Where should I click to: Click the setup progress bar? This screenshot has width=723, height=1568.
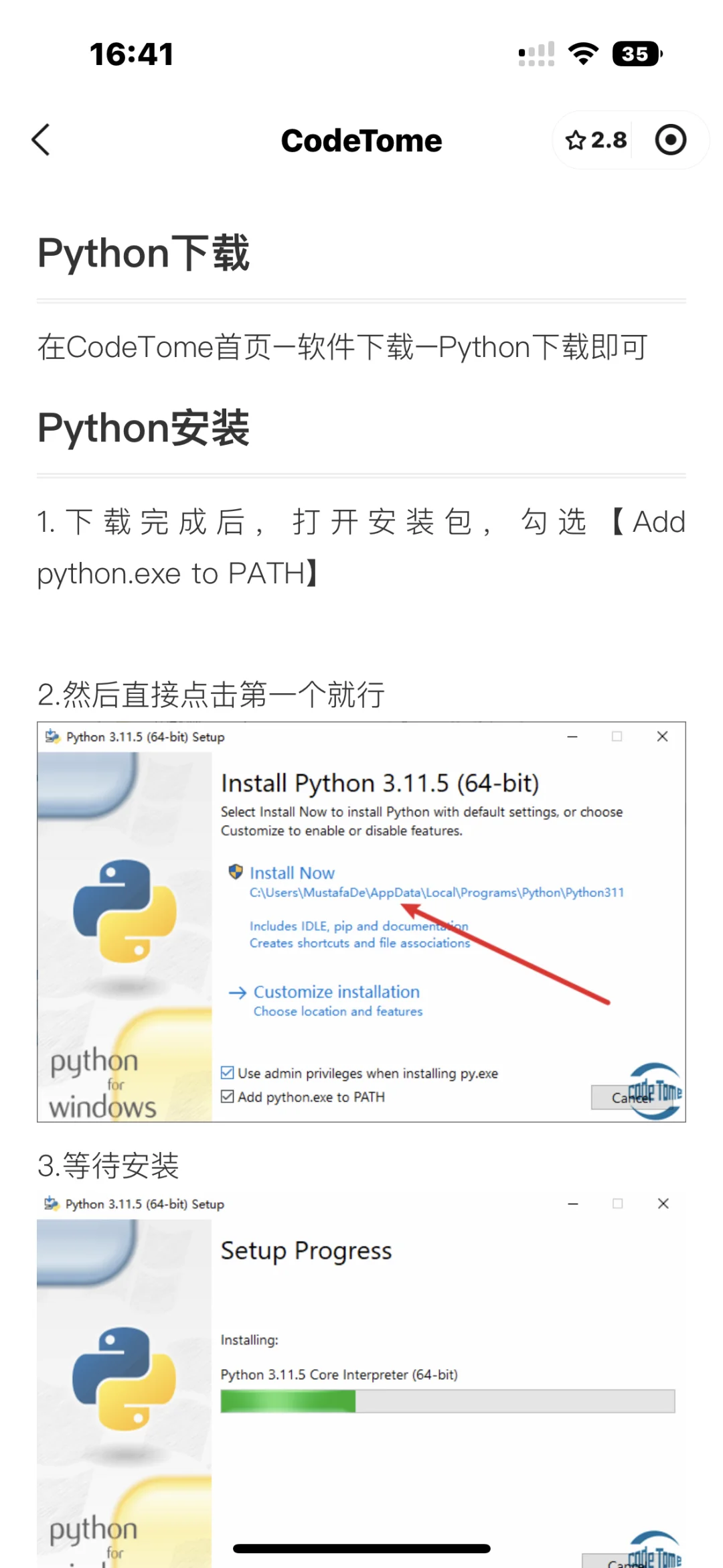pyautogui.click(x=448, y=1401)
